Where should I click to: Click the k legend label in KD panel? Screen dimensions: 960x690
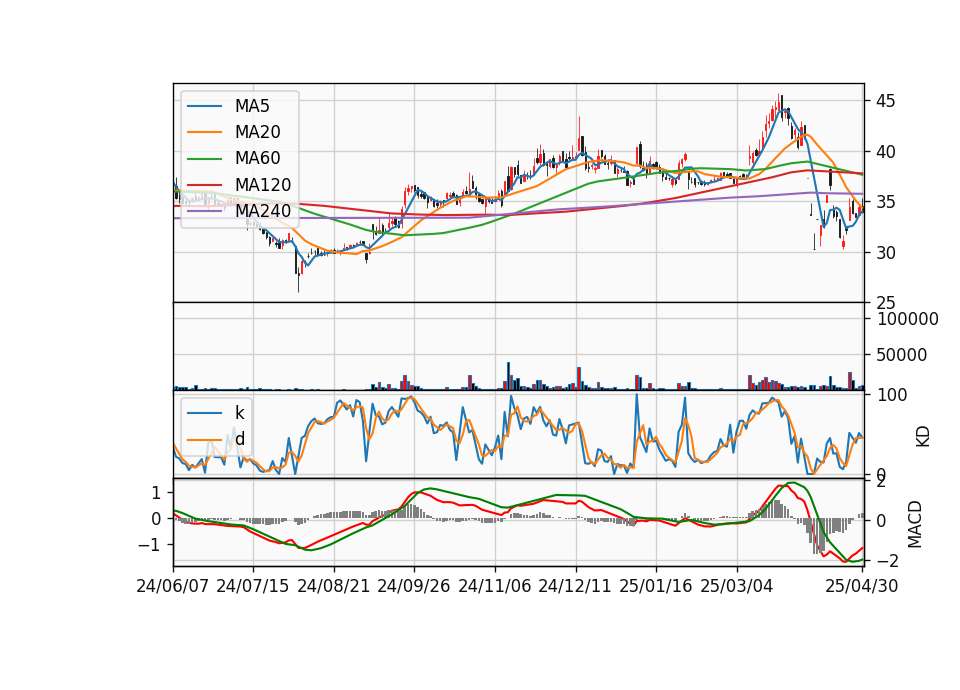click(x=239, y=413)
